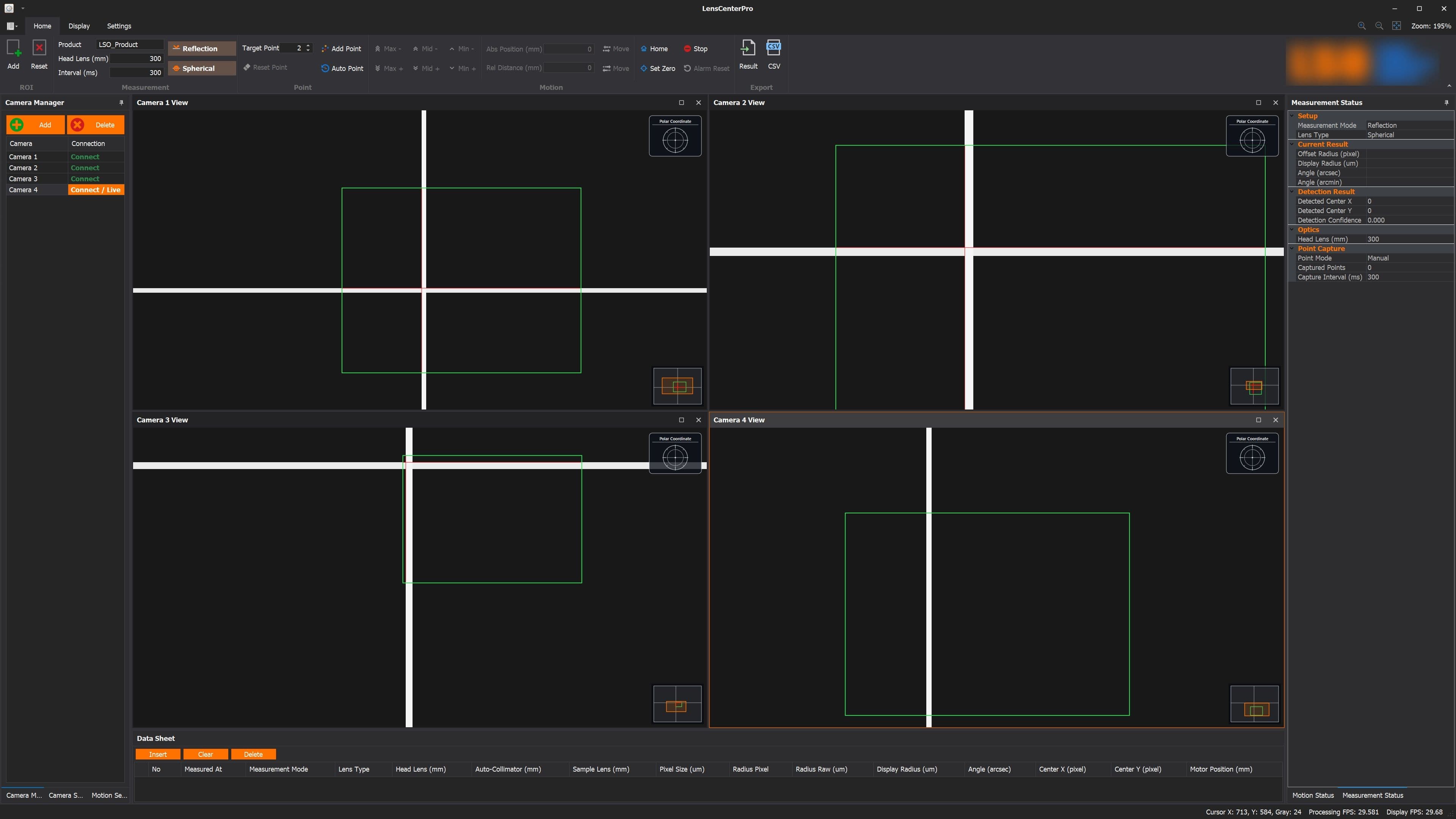Collapse the Setup section
Image resolution: width=1456 pixels, height=819 pixels.
pyautogui.click(x=1292, y=116)
